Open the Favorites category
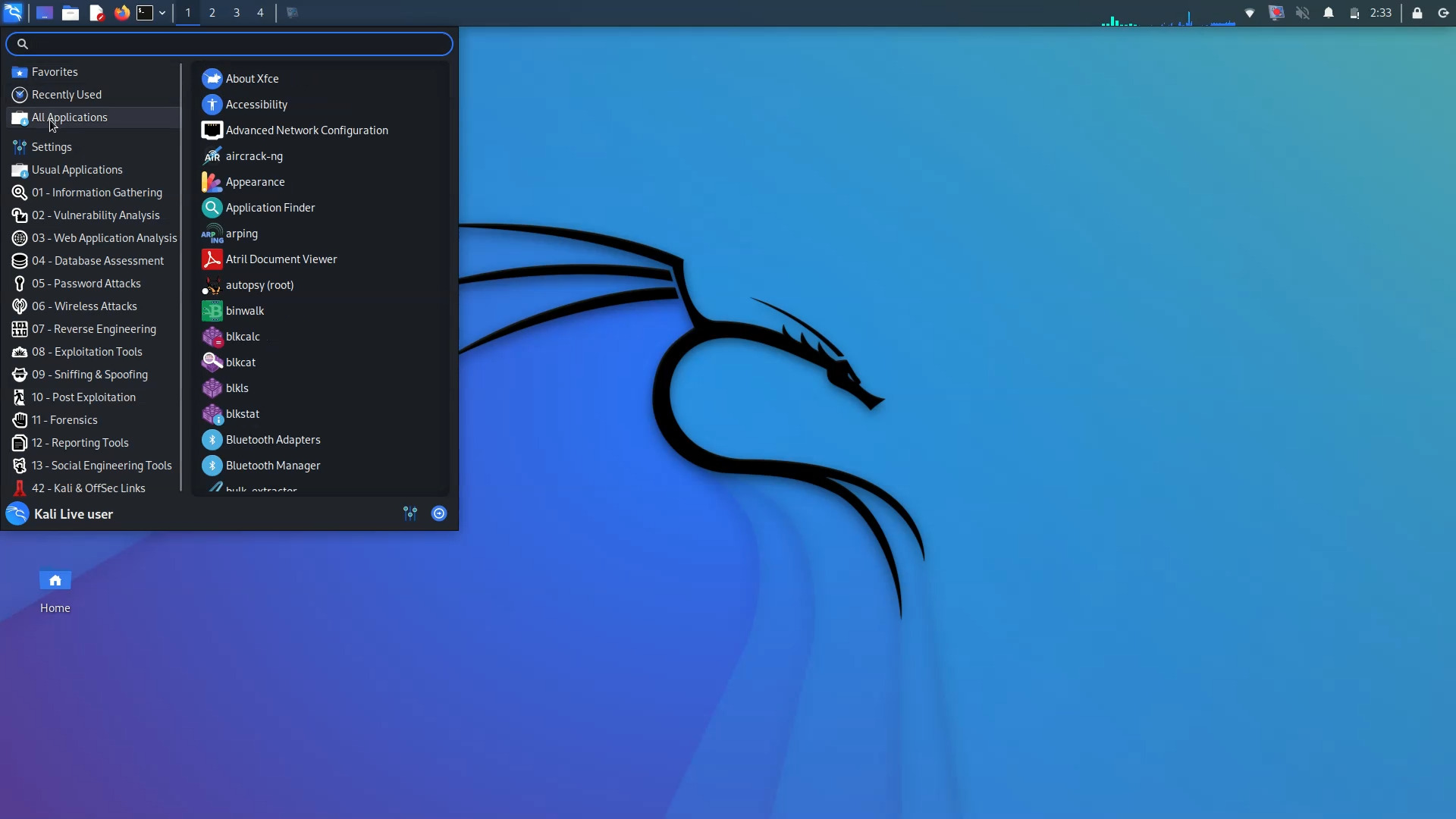This screenshot has height=819, width=1456. click(x=93, y=72)
